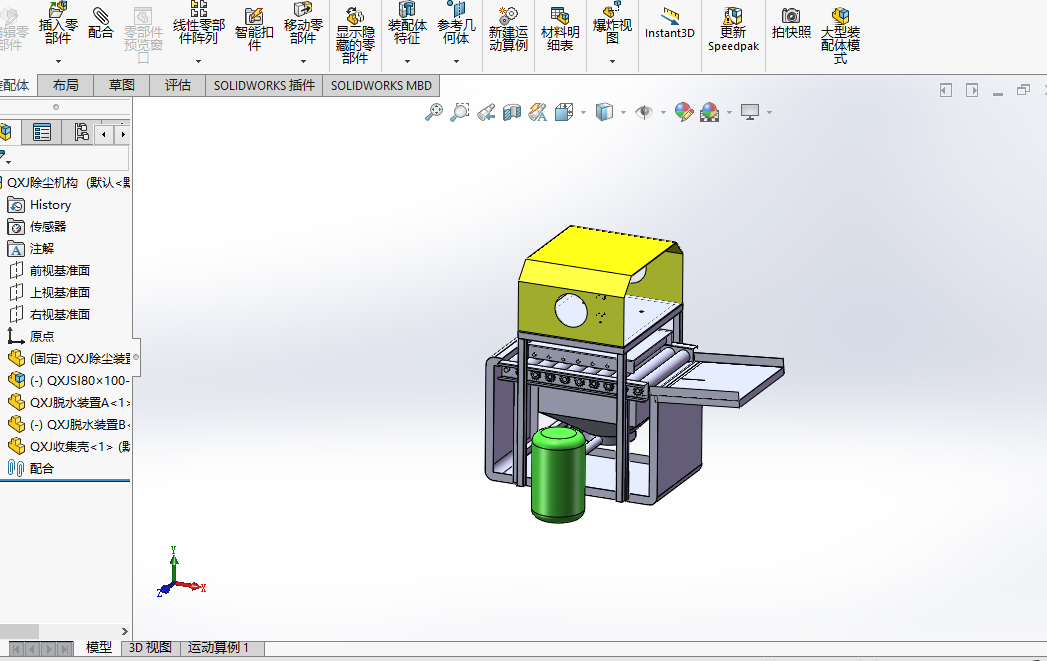Open the SOLIDWORKS 插件 tab
This screenshot has height=661, width=1047.
click(x=264, y=85)
